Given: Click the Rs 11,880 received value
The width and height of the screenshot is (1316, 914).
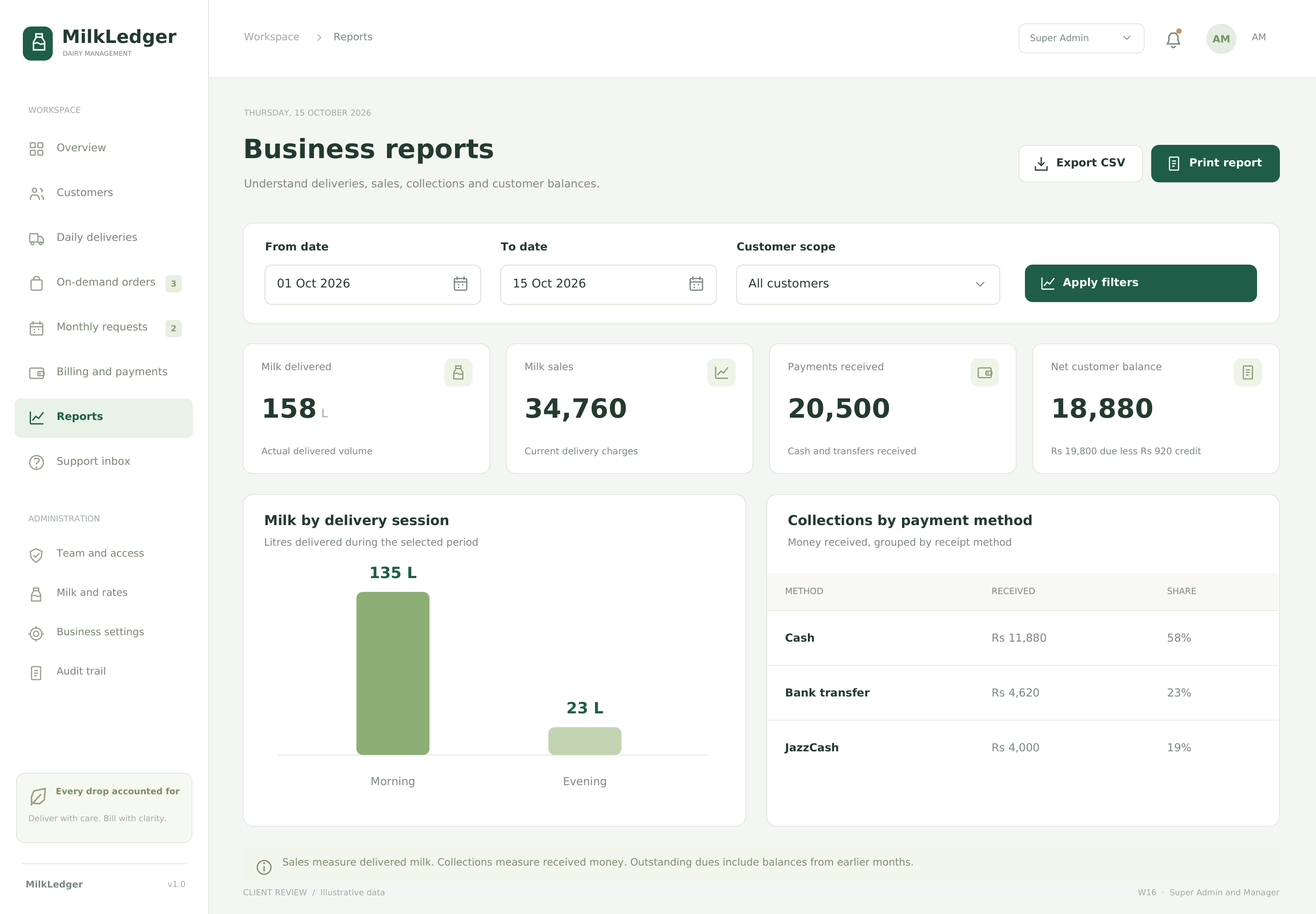Looking at the screenshot, I should coord(1018,638).
